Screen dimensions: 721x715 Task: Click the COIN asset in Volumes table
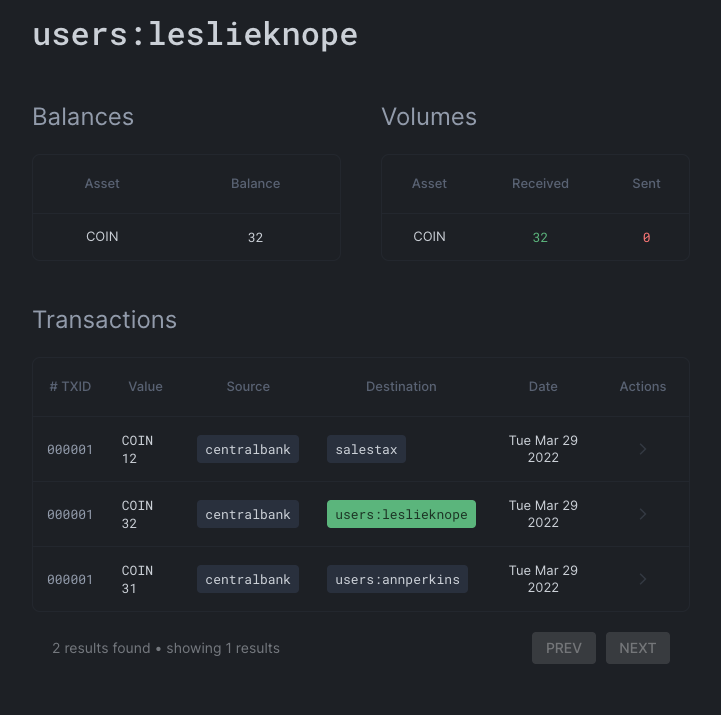point(429,237)
